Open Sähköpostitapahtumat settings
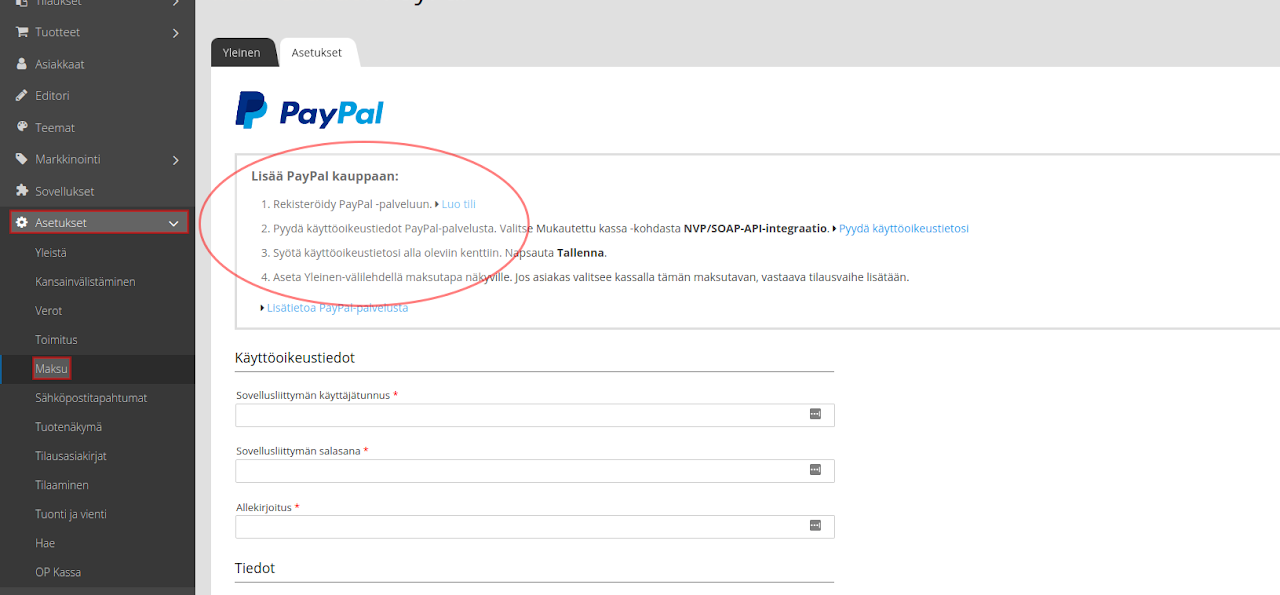The image size is (1280, 595). click(x=91, y=398)
